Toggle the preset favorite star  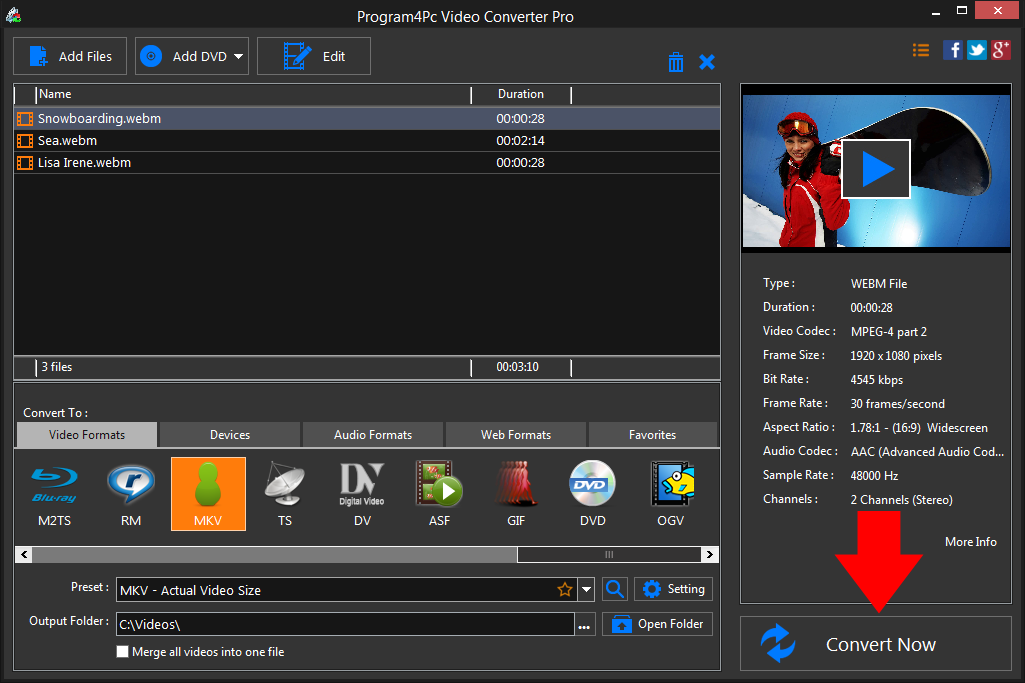click(x=565, y=589)
